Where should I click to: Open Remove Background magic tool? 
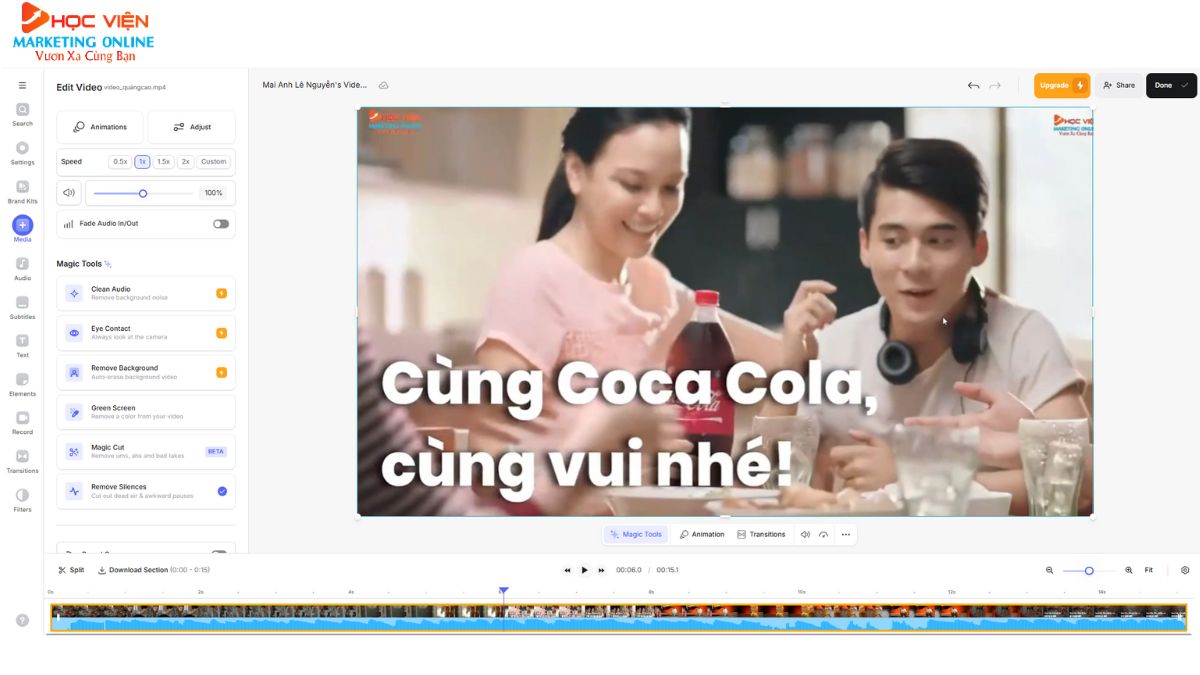146,372
